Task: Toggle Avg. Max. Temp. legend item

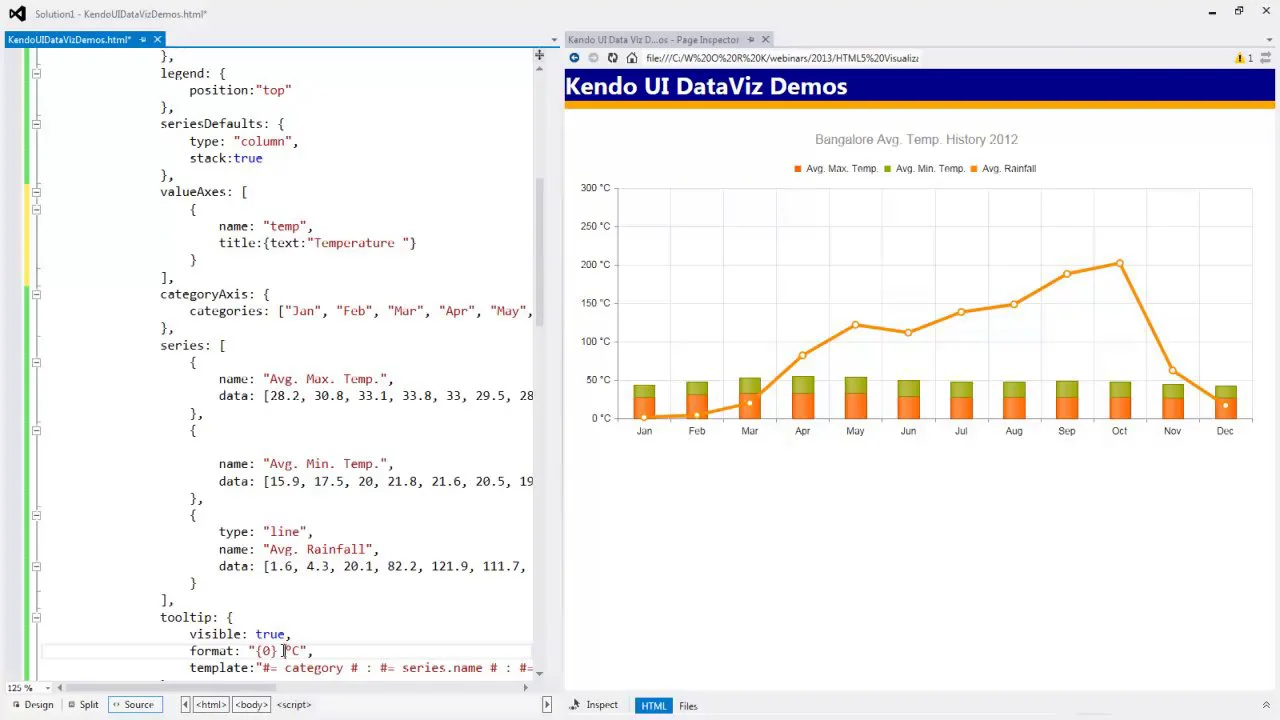Action: tap(836, 169)
